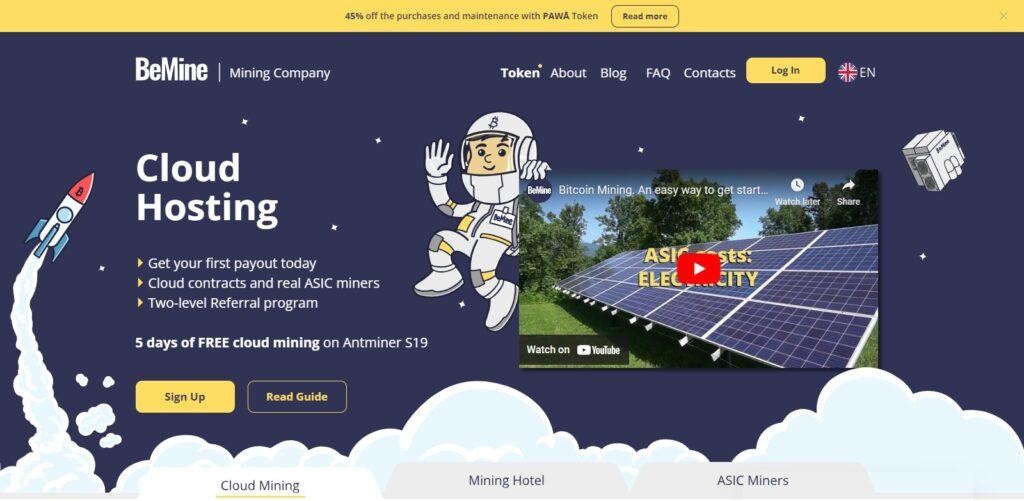
Task: Click the Log In button
Action: pos(786,71)
